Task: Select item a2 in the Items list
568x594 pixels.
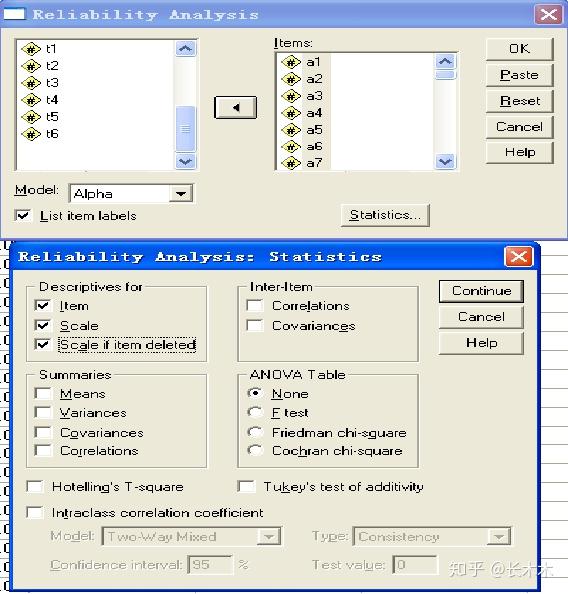Action: coord(302,79)
